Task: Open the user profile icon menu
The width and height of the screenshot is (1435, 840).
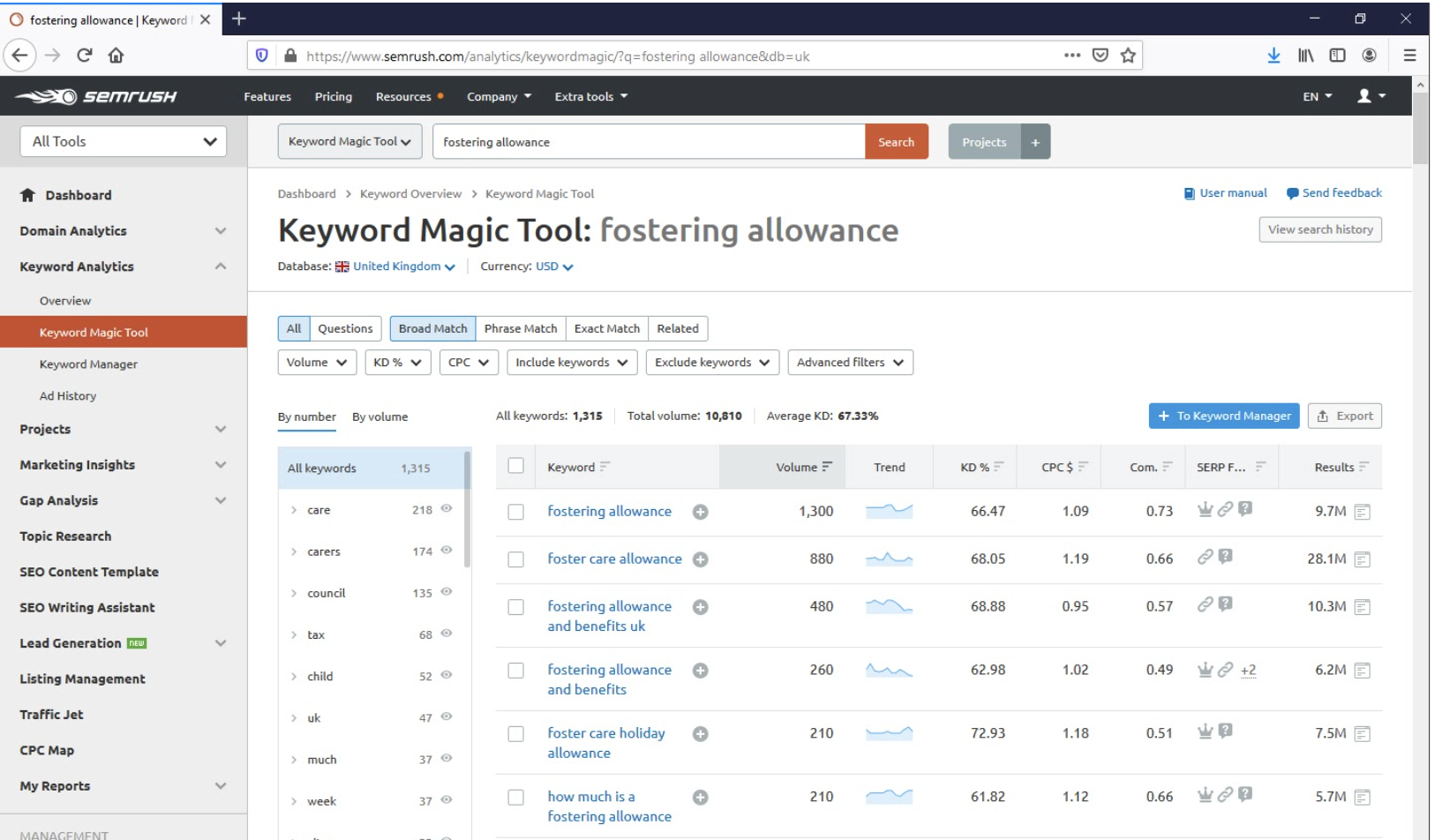Action: pos(1371,96)
